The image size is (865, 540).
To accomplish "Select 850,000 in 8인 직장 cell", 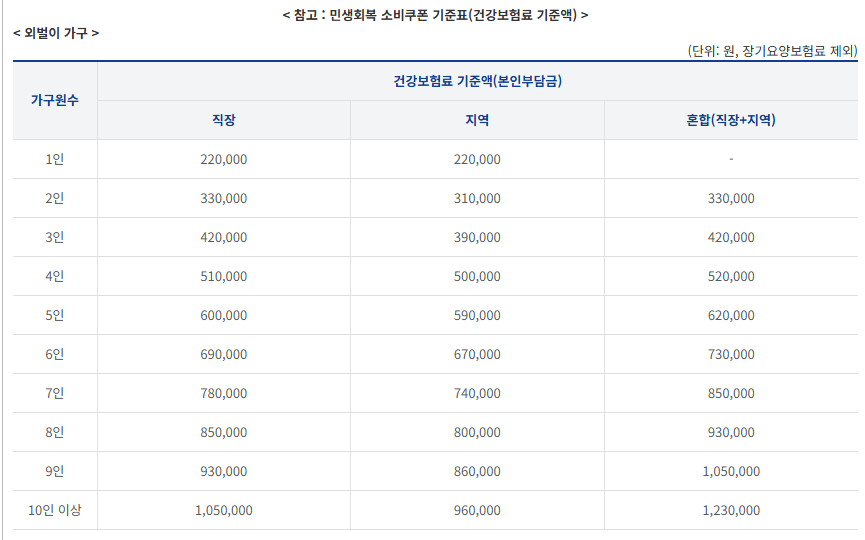I will point(223,432).
